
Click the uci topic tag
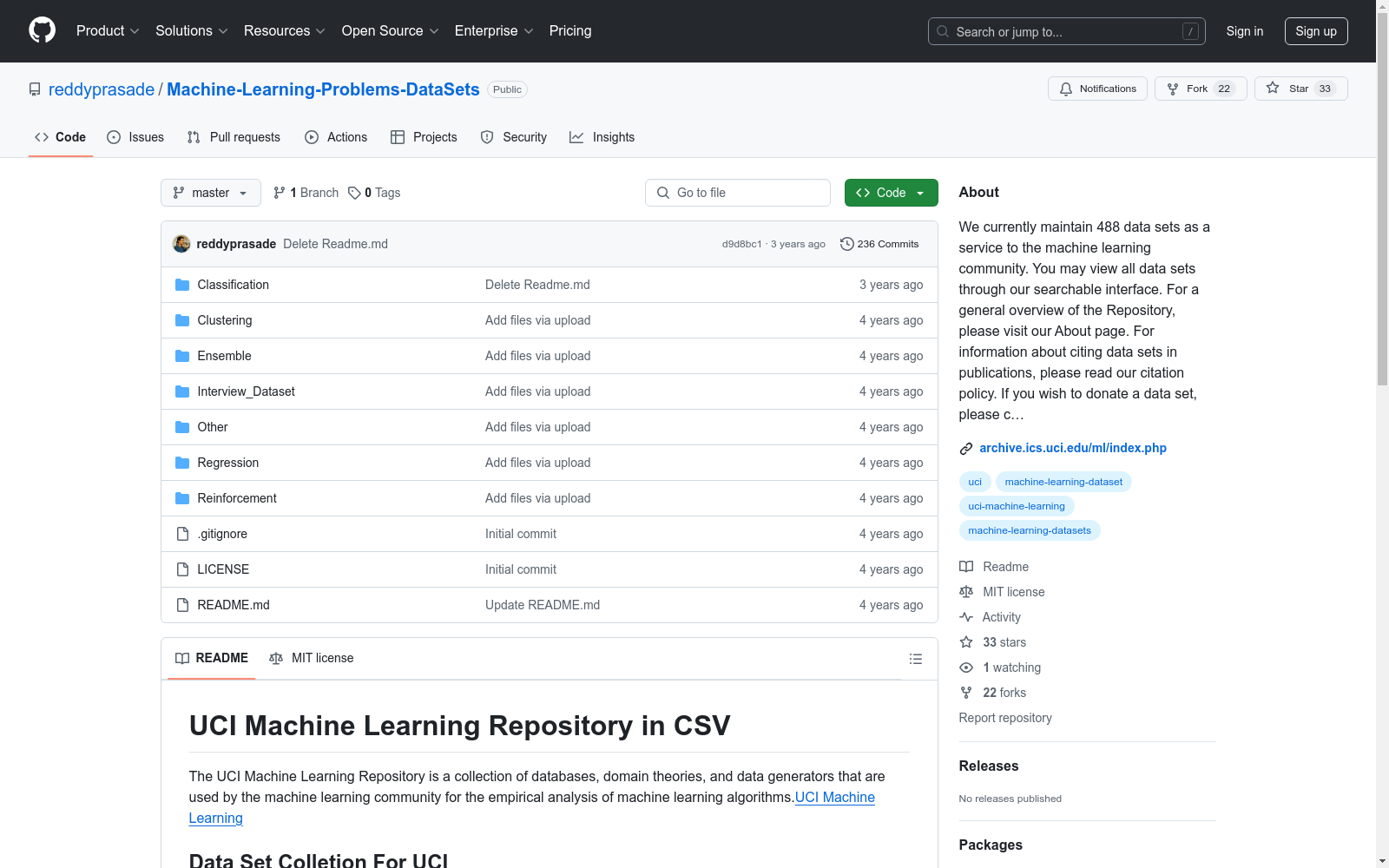975,482
